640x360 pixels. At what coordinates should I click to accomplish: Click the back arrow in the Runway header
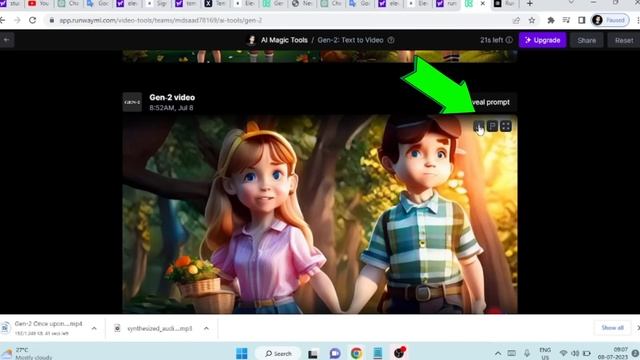7,40
